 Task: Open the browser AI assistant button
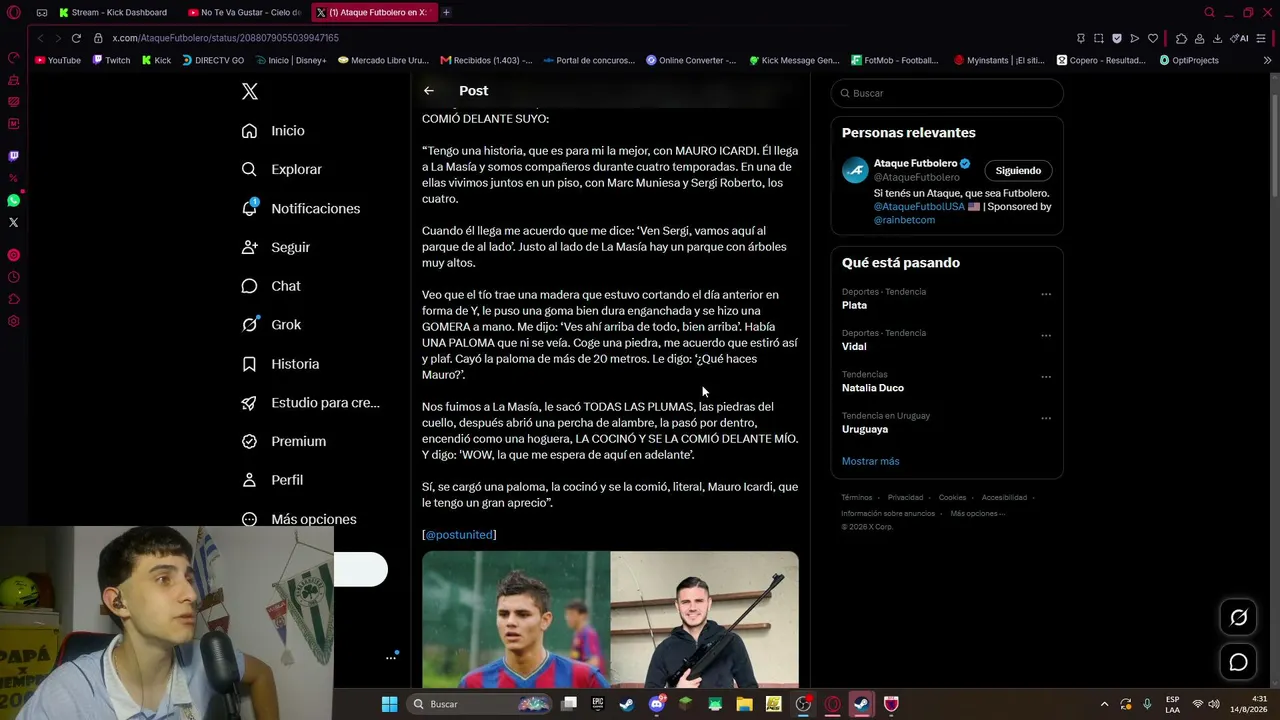pyautogui.click(x=1240, y=38)
